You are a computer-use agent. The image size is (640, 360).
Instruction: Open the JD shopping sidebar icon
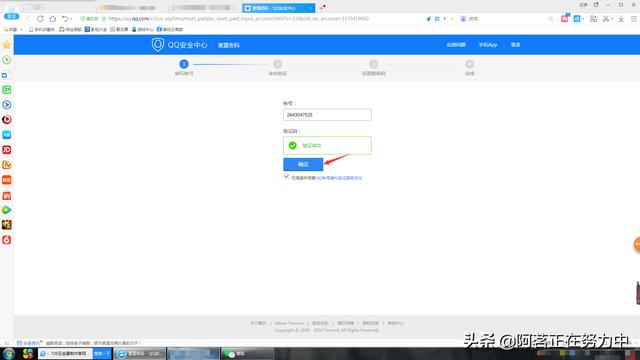coord(7,150)
